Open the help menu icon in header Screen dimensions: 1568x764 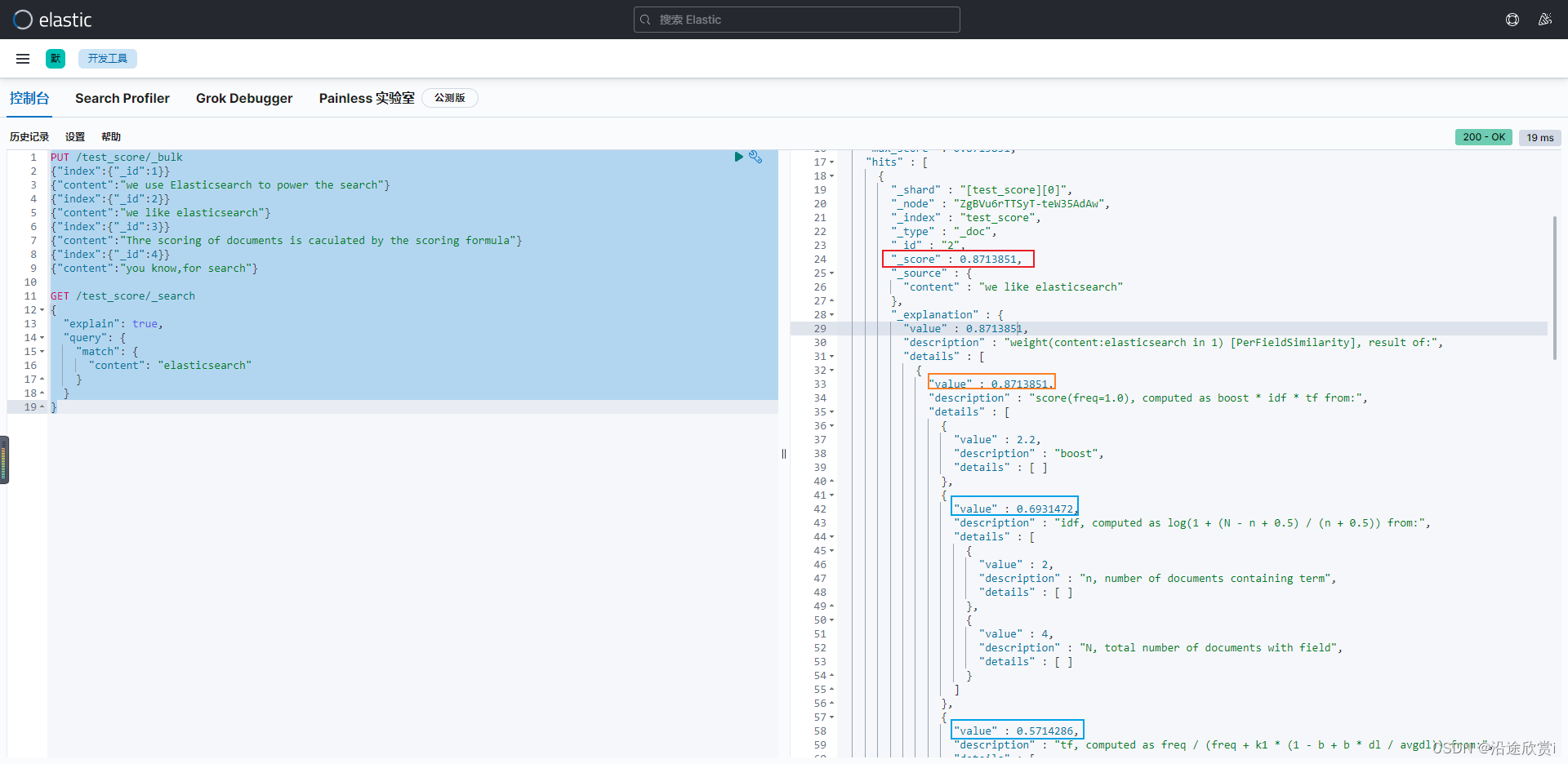pyautogui.click(x=1512, y=20)
